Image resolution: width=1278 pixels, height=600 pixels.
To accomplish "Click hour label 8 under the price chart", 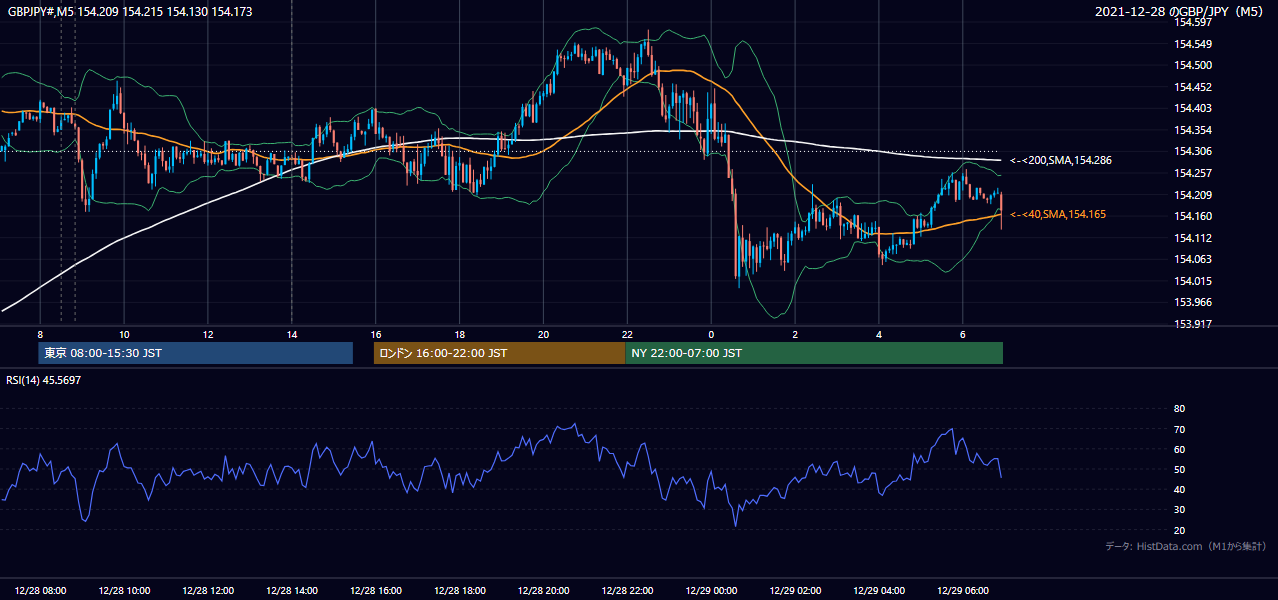I will pos(40,334).
